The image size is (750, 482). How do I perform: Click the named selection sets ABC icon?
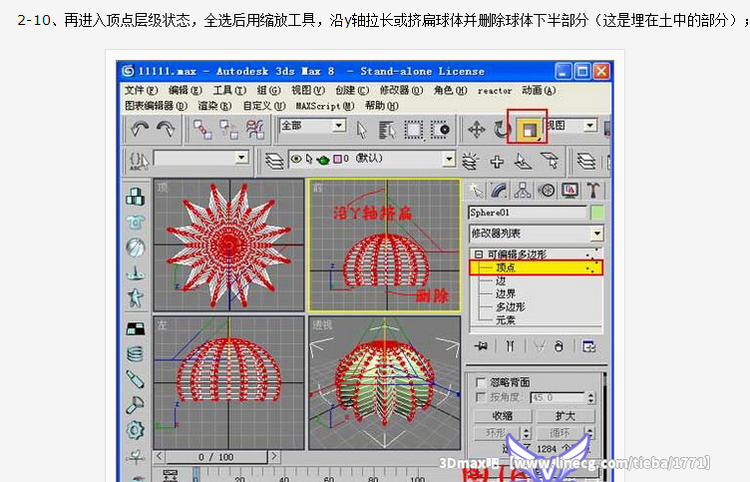139,161
